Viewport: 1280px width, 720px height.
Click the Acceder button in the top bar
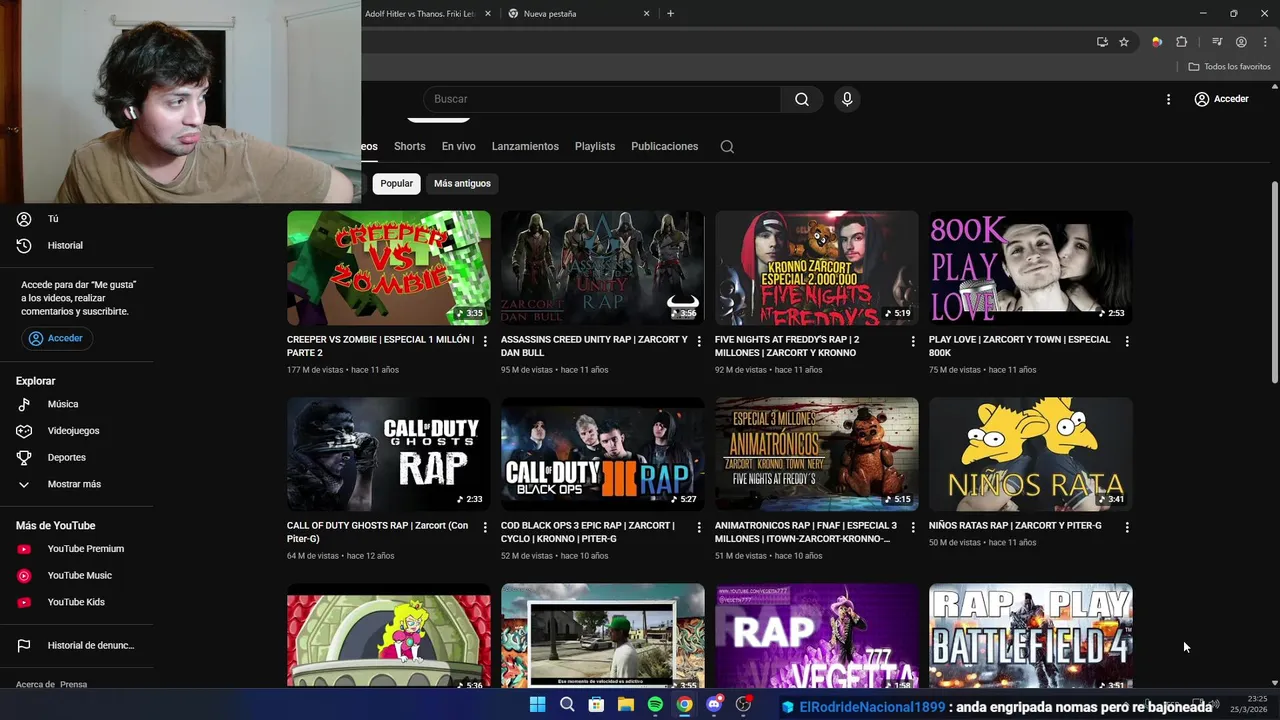click(x=1222, y=99)
